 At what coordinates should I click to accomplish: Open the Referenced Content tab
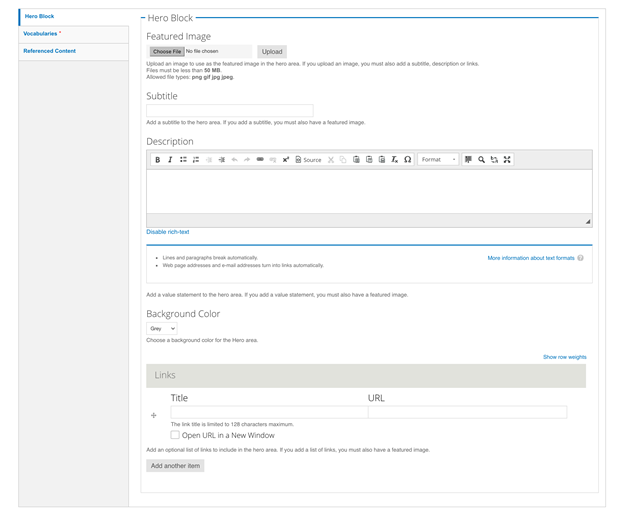click(x=49, y=51)
